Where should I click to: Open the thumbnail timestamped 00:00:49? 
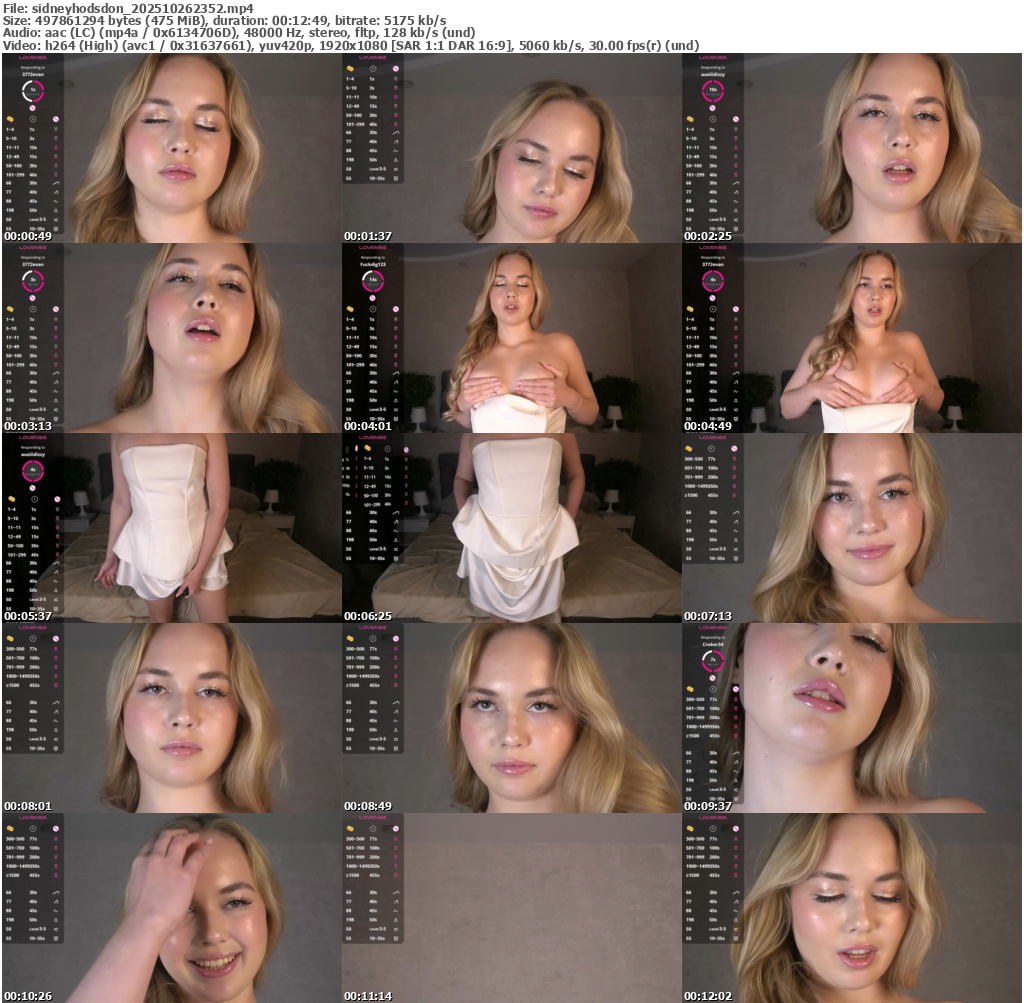171,148
